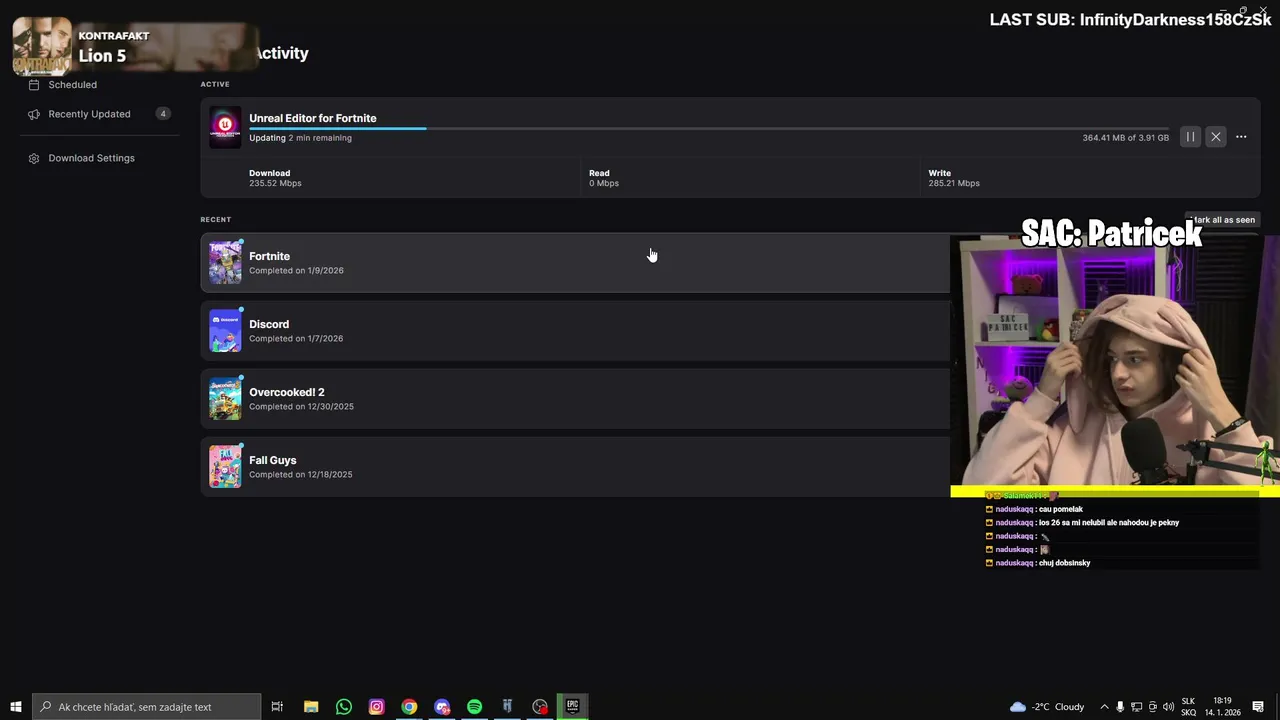This screenshot has width=1280, height=720.
Task: Click the Unreal Editor download progress bar
Action: point(709,128)
